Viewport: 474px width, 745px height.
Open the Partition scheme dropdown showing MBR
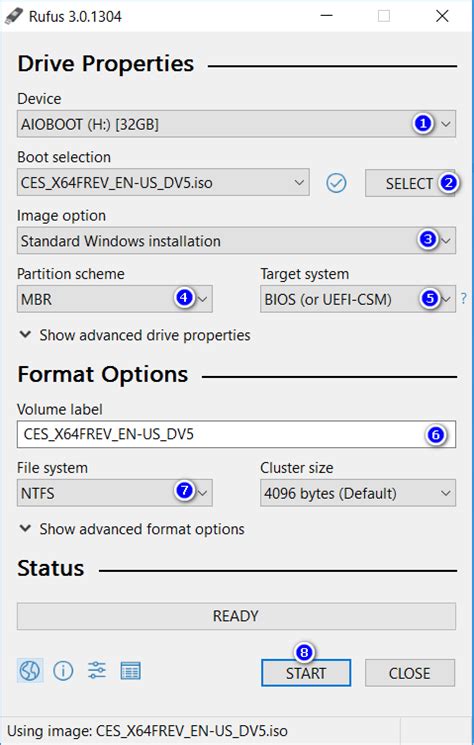[x=114, y=299]
